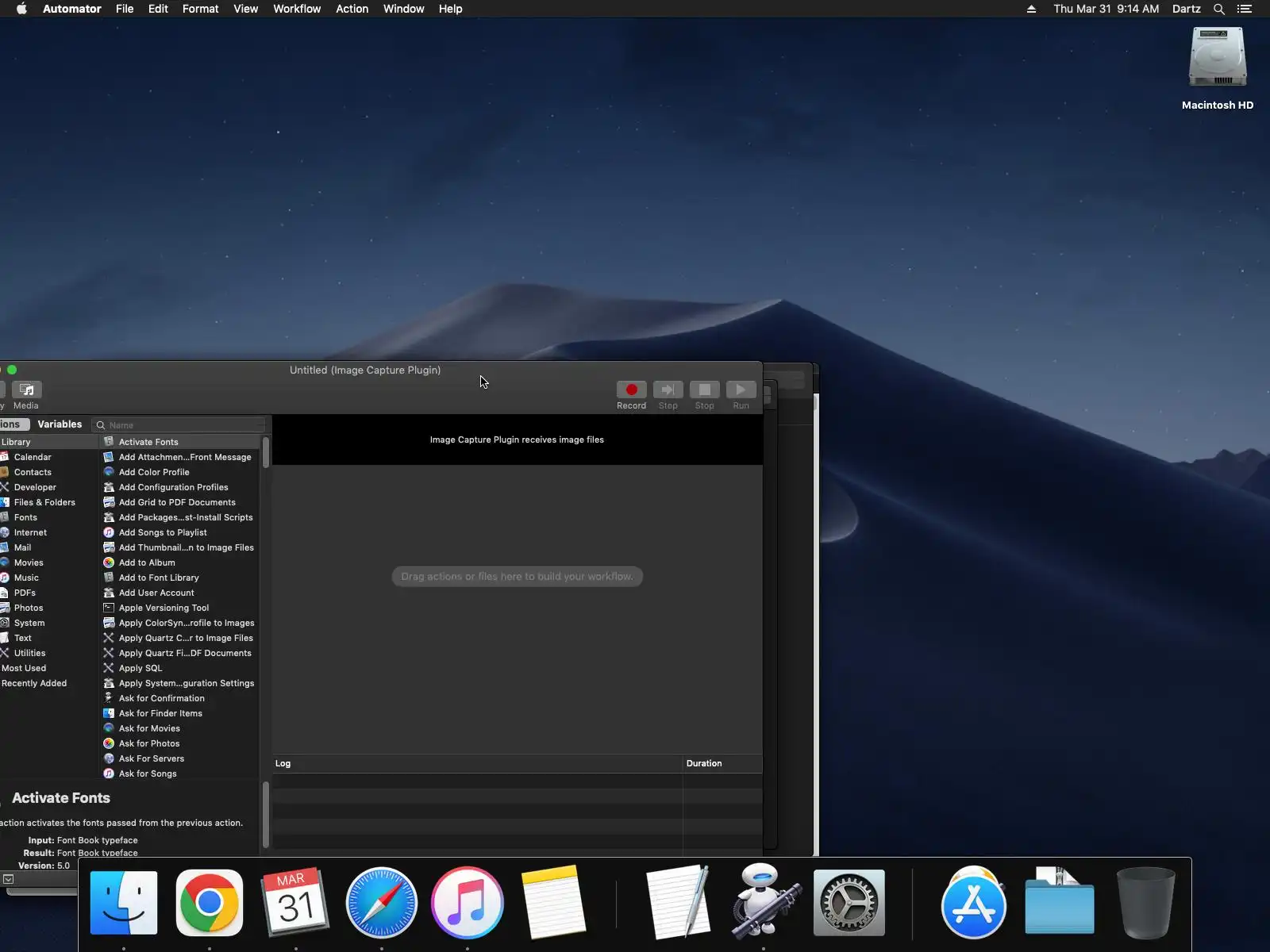Image resolution: width=1270 pixels, height=952 pixels.
Task: Open the View menu
Action: [246, 9]
